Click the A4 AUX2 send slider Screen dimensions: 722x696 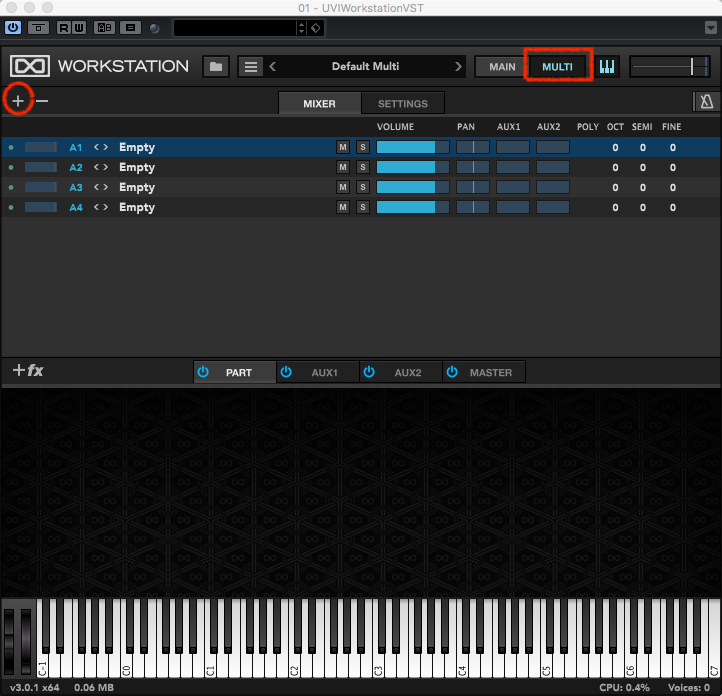tap(553, 207)
